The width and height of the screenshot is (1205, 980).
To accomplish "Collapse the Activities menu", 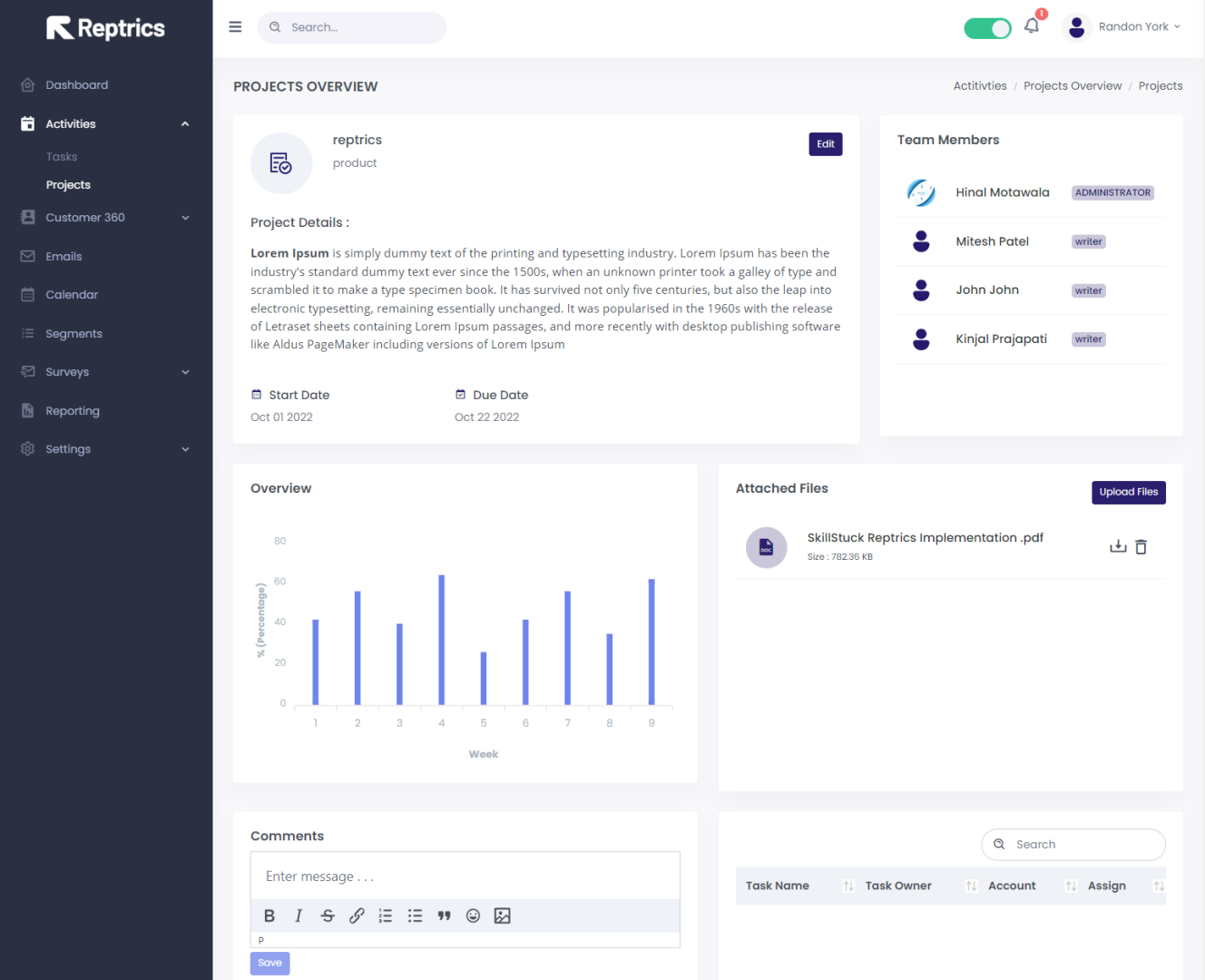I will point(185,123).
